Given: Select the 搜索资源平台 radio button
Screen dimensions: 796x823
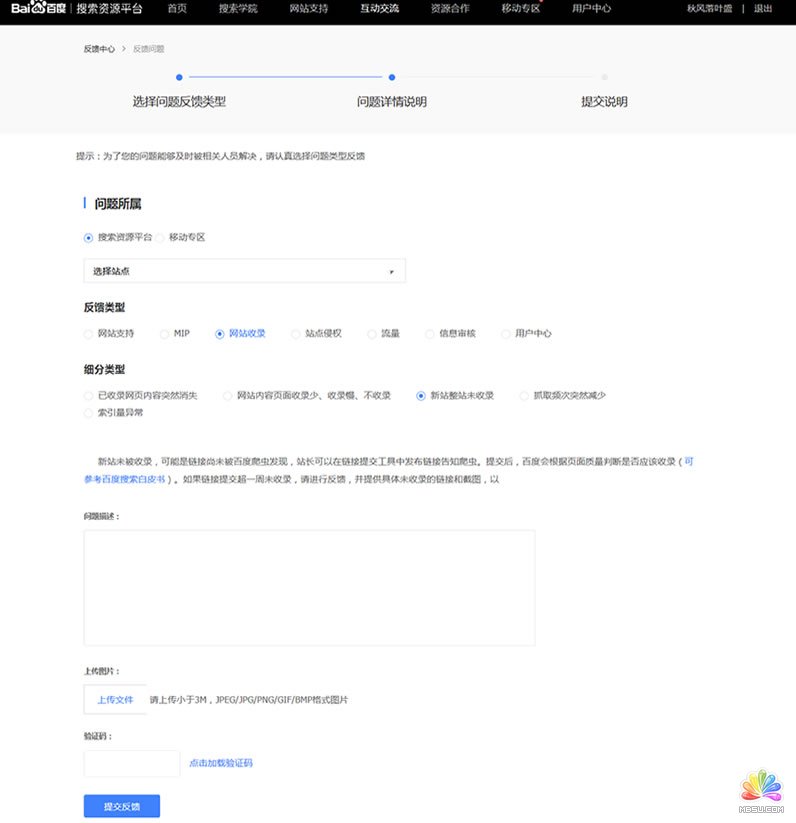Looking at the screenshot, I should coord(89,238).
